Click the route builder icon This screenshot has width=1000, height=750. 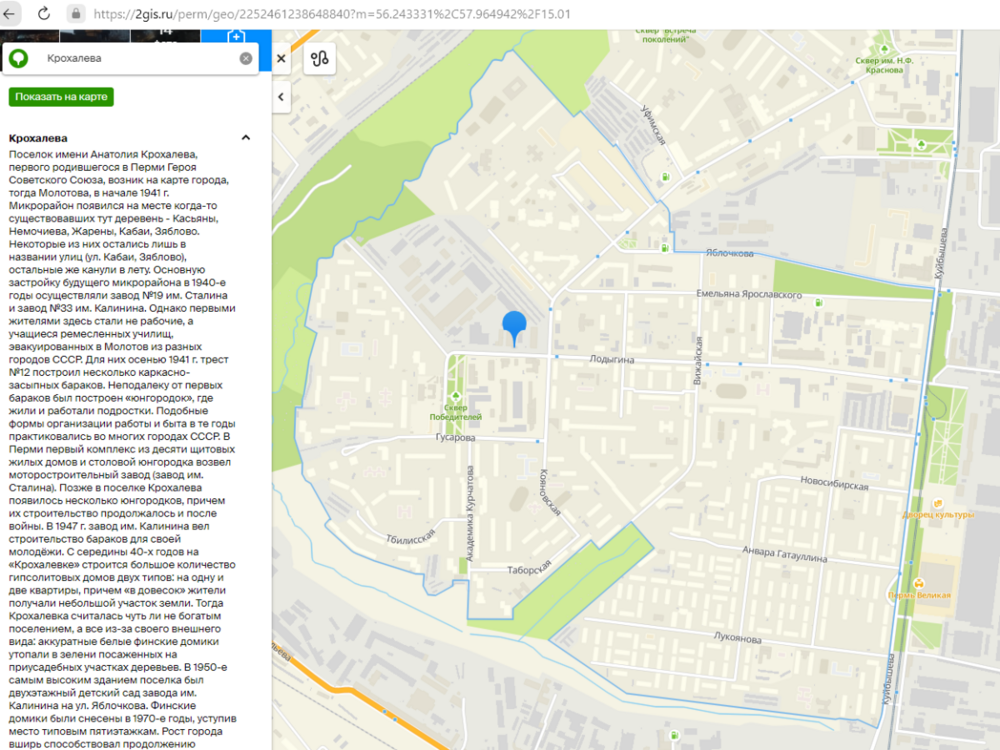tap(320, 59)
